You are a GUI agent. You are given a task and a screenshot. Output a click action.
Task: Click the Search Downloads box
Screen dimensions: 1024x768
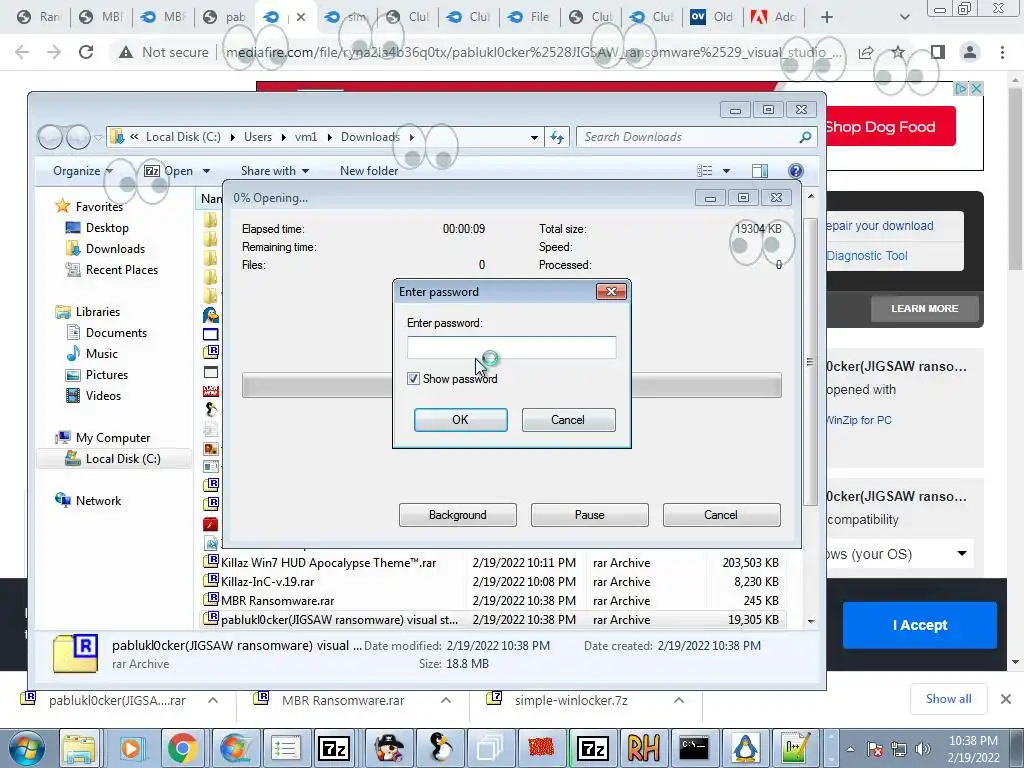689,137
